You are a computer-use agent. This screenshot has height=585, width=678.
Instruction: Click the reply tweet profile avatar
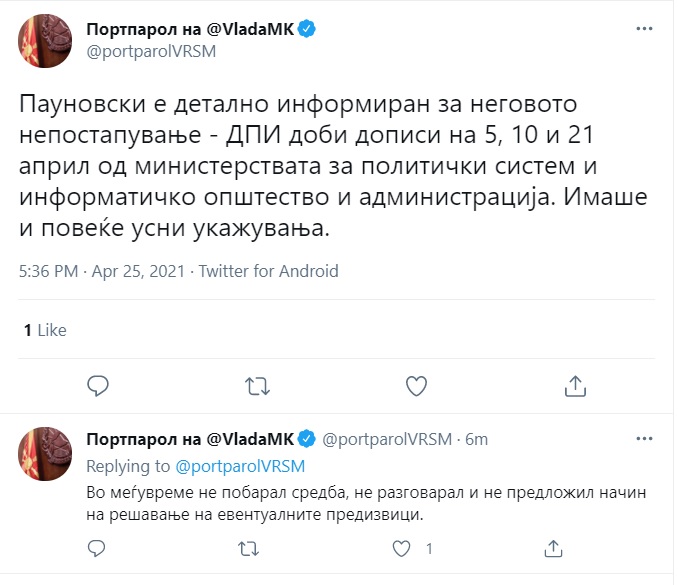pos(45,454)
